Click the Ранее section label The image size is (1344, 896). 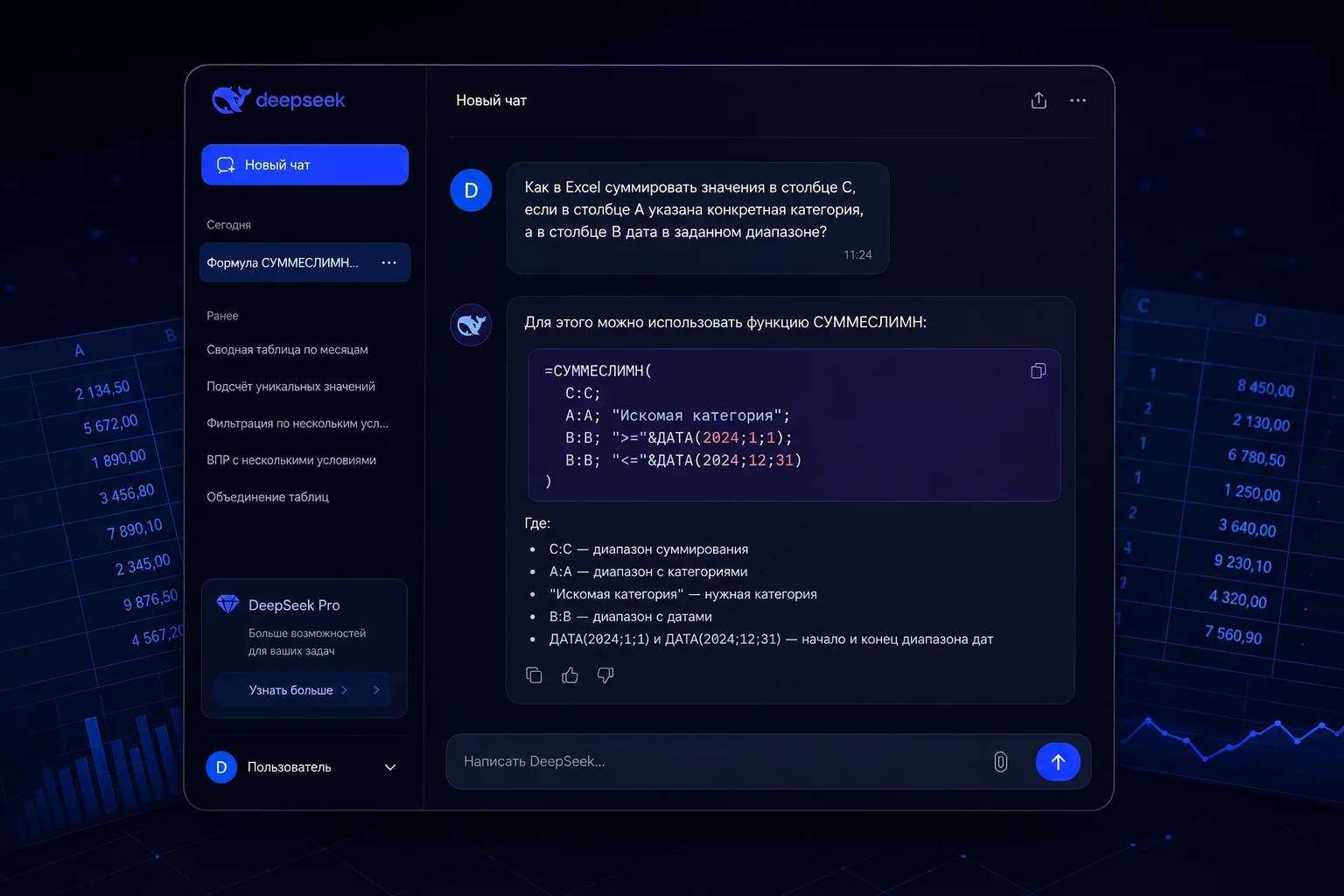coord(222,316)
